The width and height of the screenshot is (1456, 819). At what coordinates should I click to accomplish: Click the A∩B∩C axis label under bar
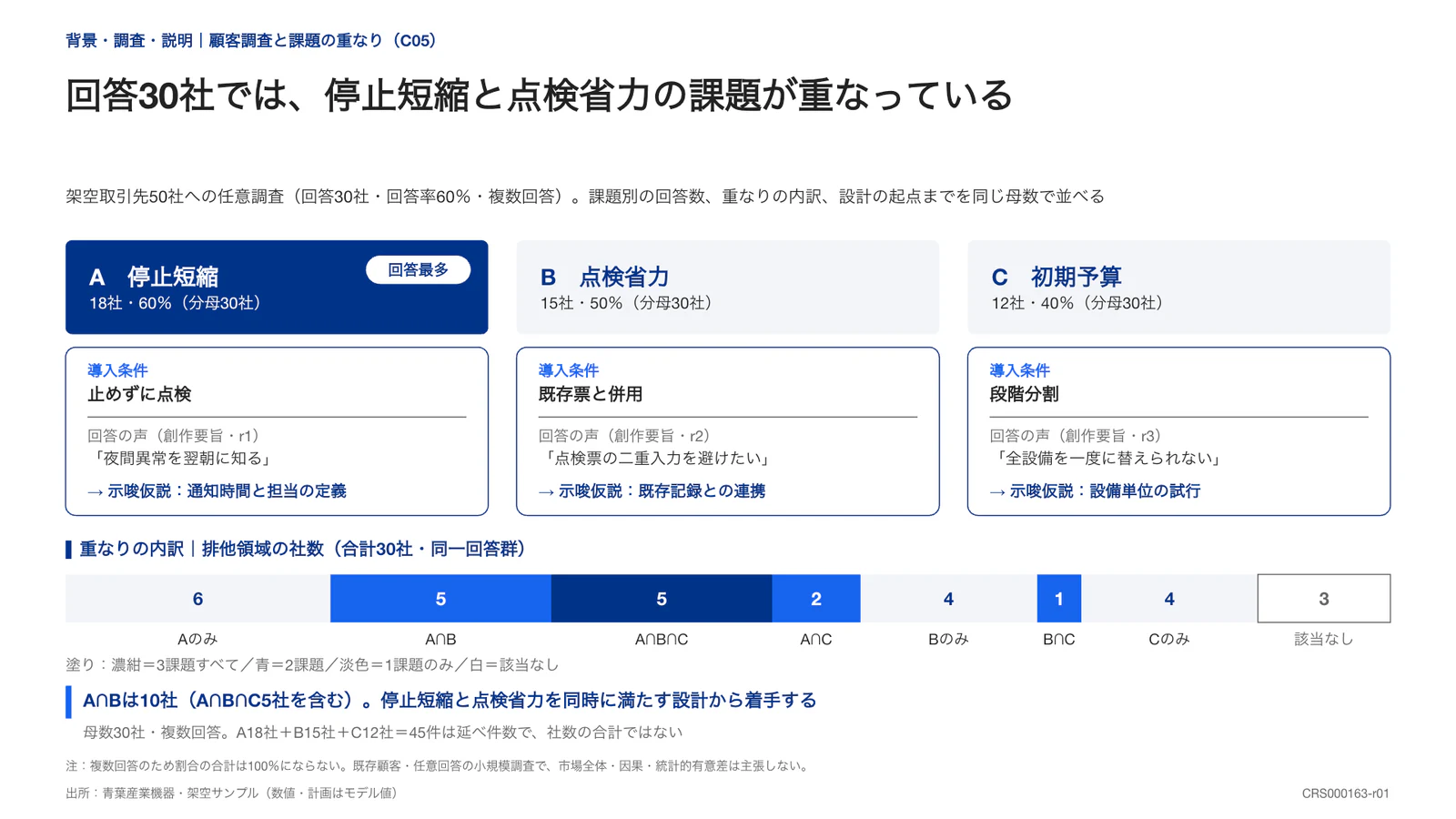click(662, 640)
